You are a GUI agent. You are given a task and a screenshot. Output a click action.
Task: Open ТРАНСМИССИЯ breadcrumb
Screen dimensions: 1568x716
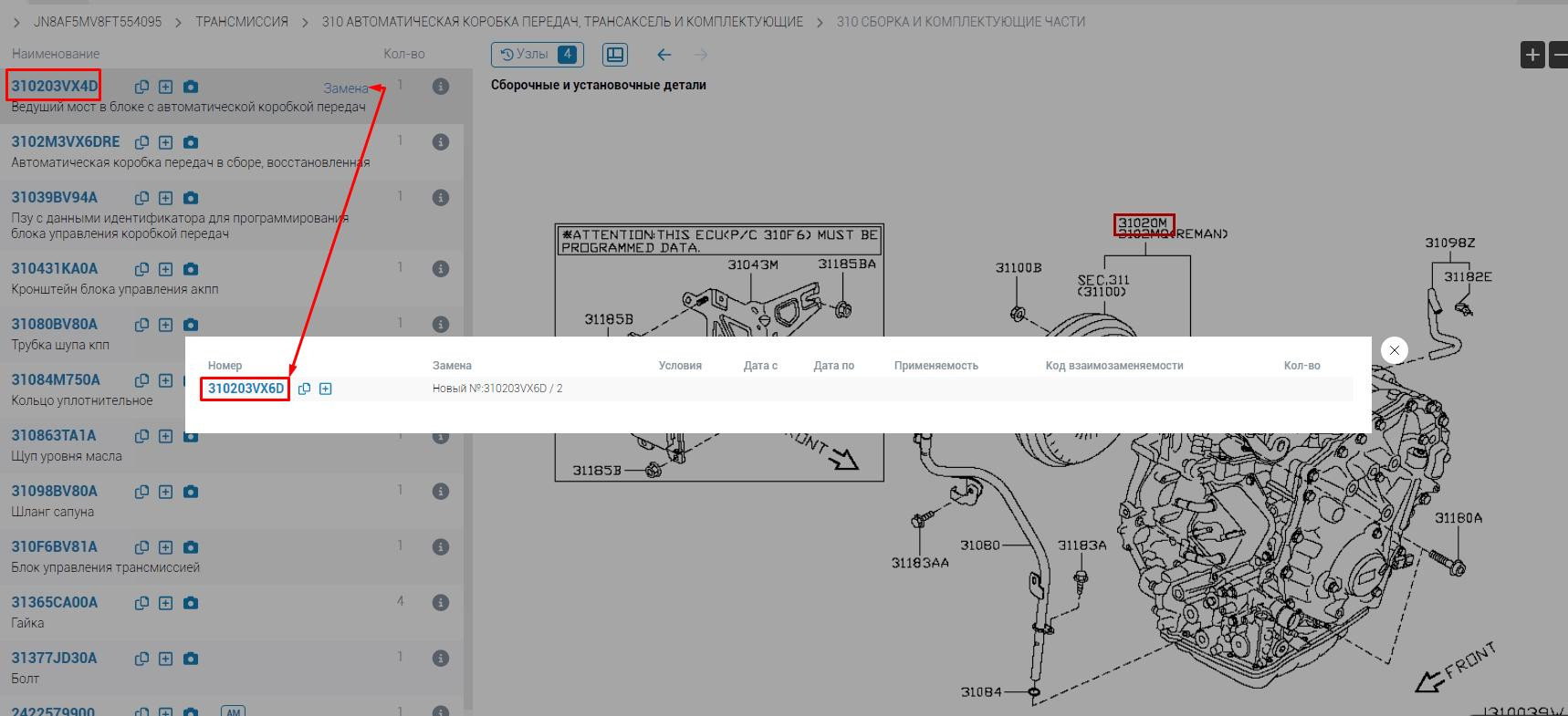tap(242, 22)
